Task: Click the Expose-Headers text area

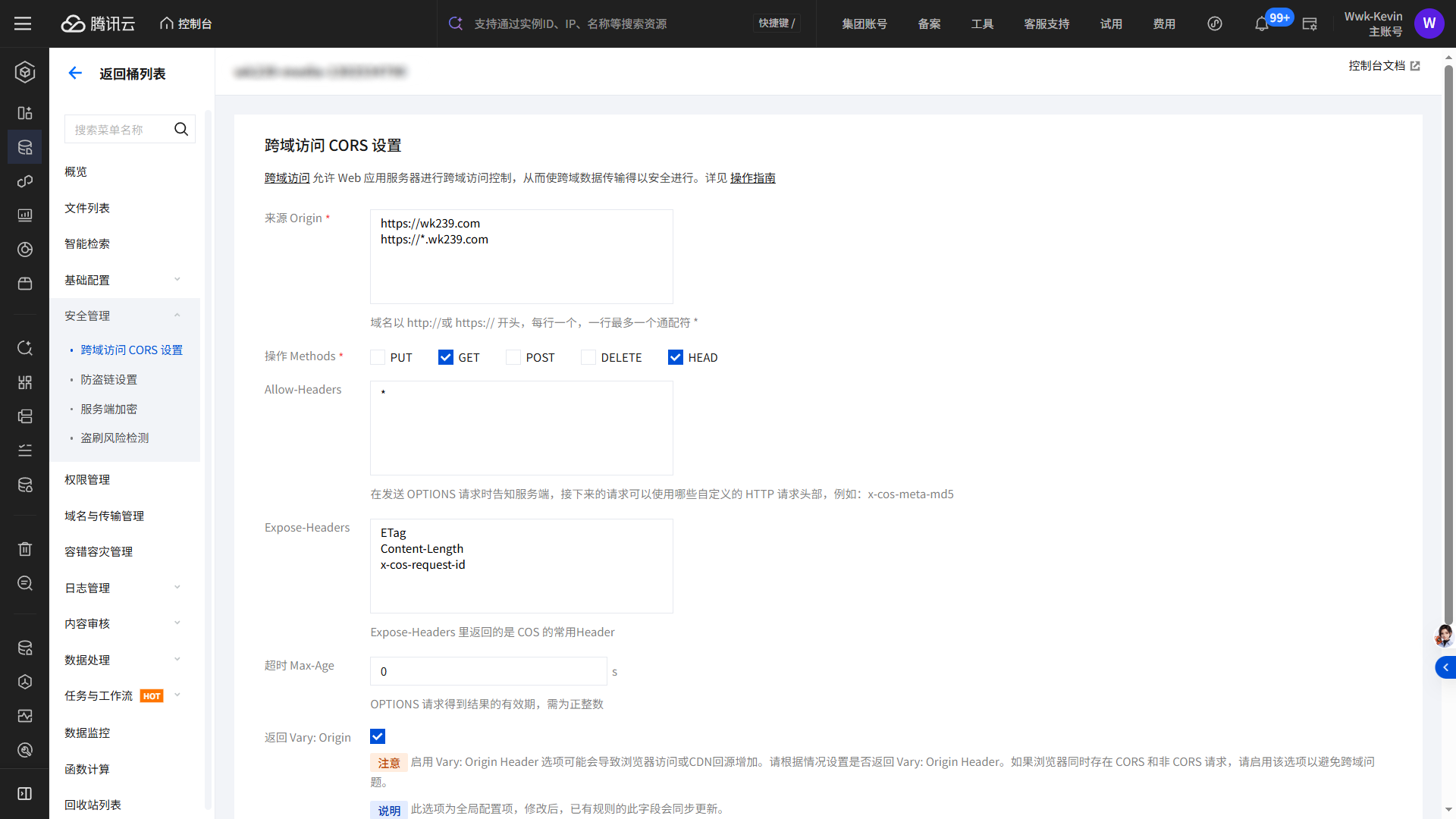Action: (521, 566)
